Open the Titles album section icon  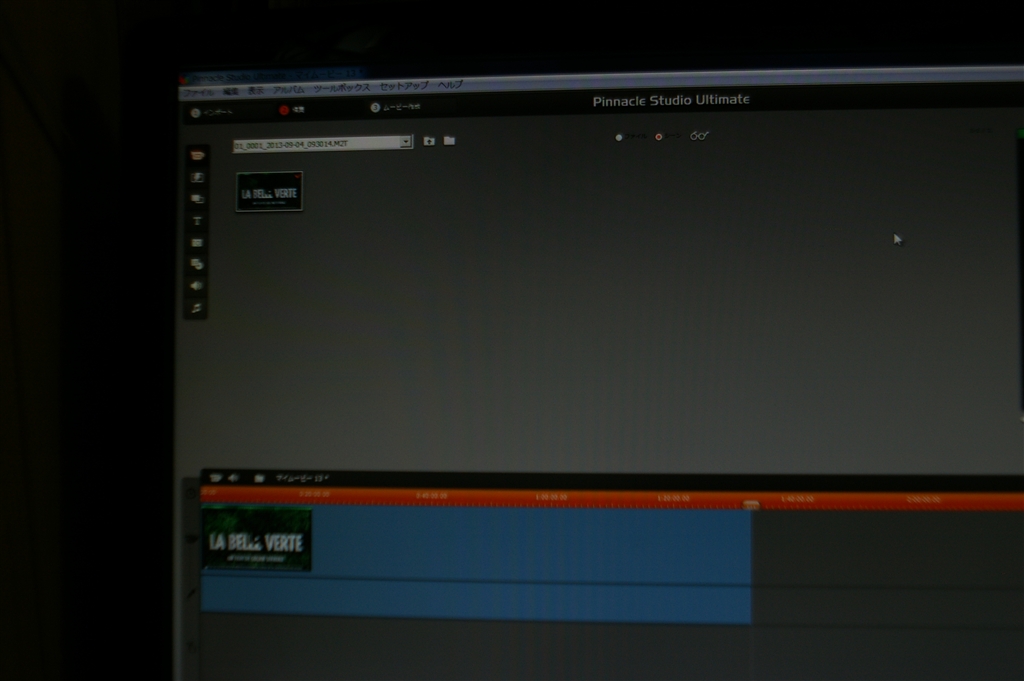[197, 221]
